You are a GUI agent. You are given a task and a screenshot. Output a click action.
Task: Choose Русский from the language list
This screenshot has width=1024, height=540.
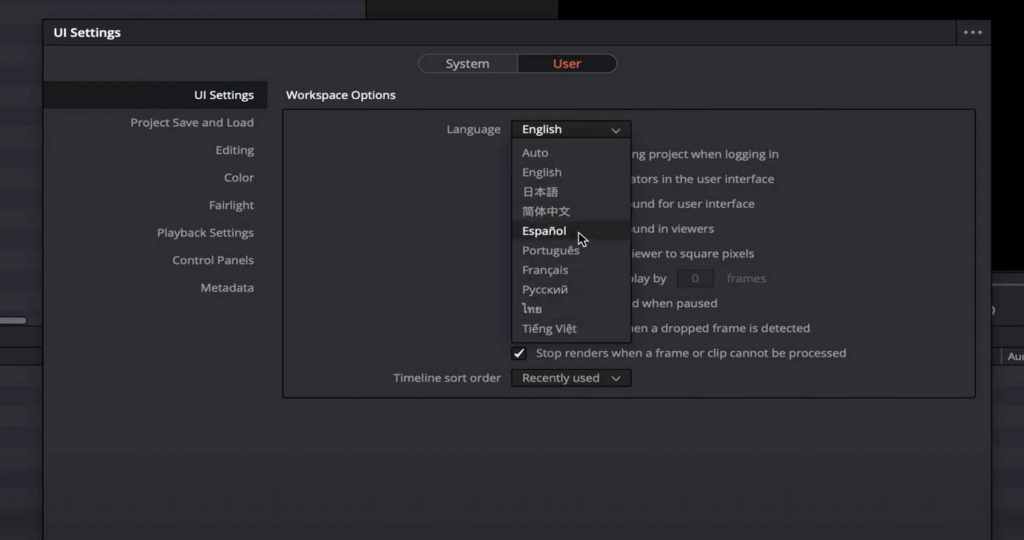point(571,289)
